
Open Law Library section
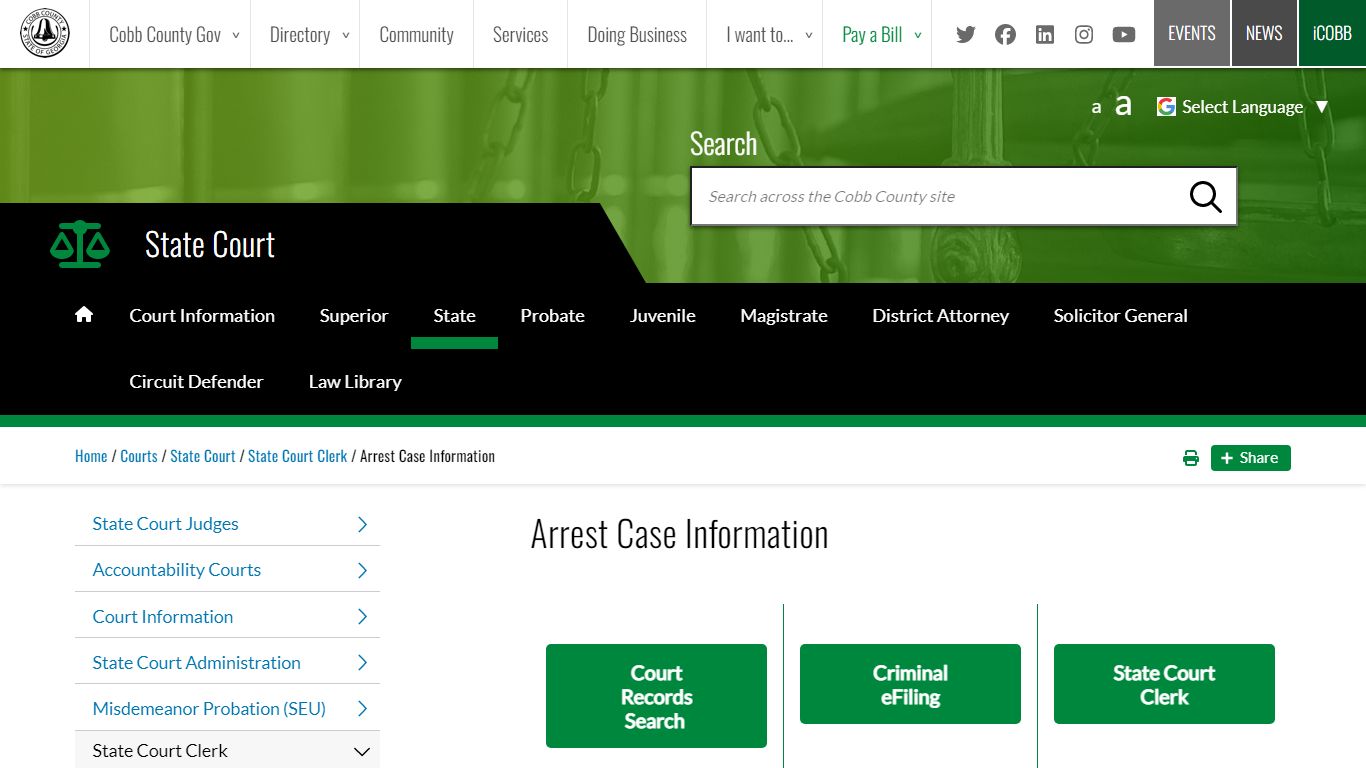[355, 381]
